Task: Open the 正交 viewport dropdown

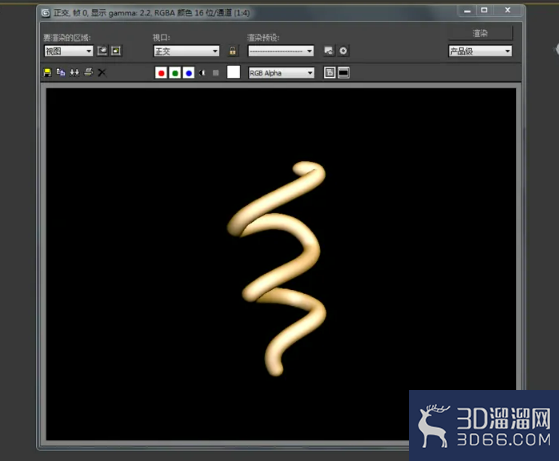Action: pyautogui.click(x=186, y=51)
